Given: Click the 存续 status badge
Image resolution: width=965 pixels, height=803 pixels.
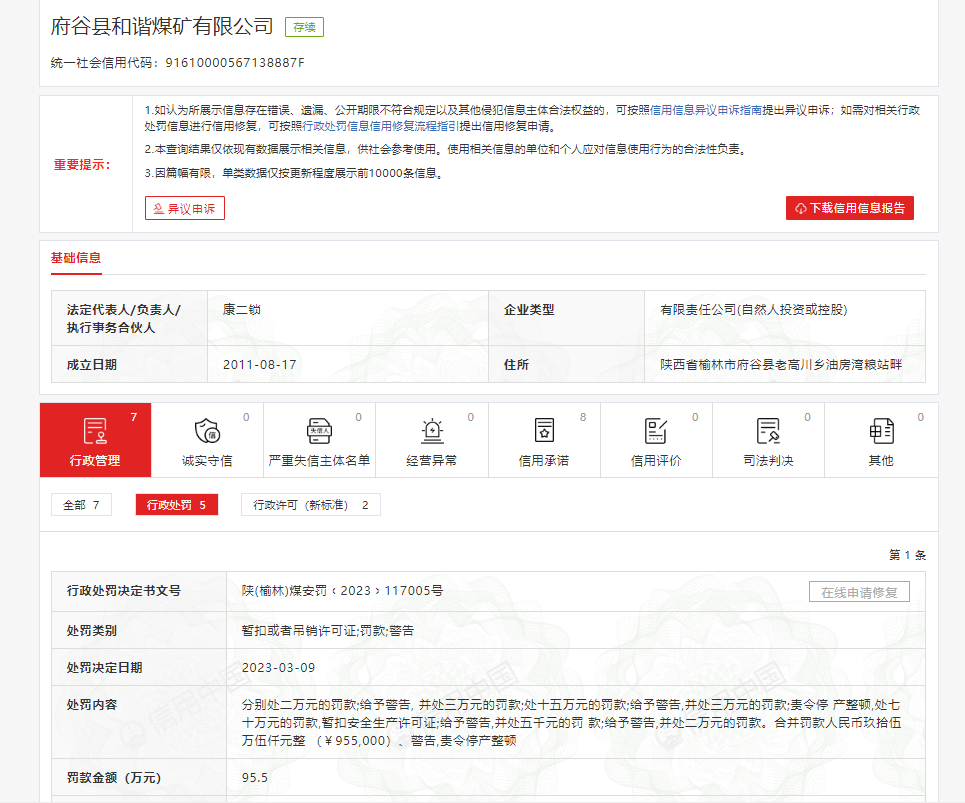Looking at the screenshot, I should pyautogui.click(x=304, y=27).
